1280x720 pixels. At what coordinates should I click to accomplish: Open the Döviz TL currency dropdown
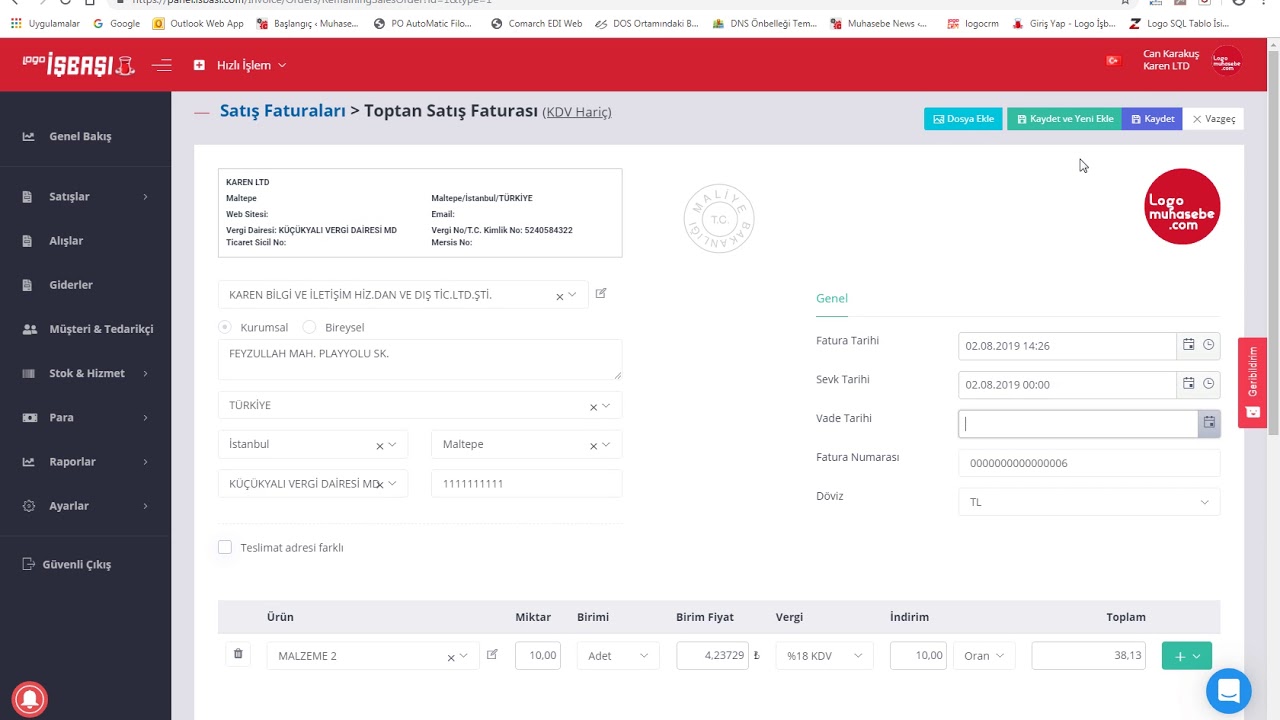click(1089, 502)
